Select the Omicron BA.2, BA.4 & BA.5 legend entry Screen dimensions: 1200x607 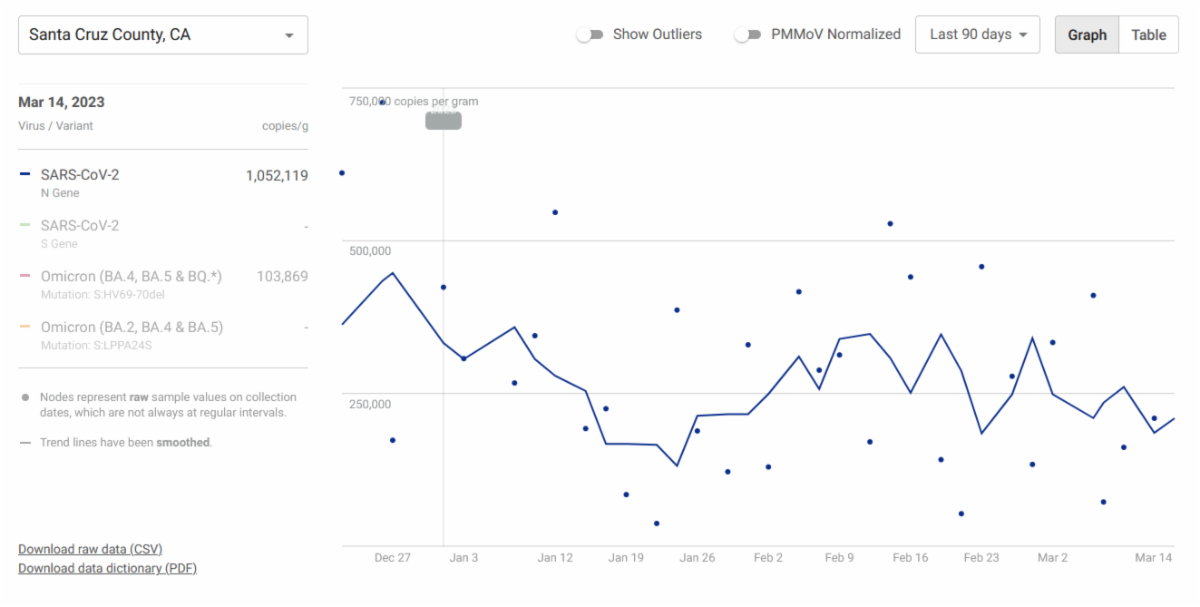click(x=131, y=328)
